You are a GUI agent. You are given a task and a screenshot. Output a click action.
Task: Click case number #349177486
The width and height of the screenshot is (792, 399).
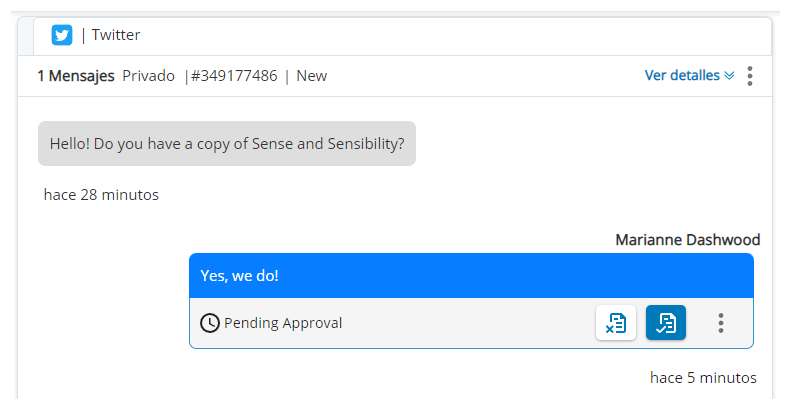[x=234, y=76]
